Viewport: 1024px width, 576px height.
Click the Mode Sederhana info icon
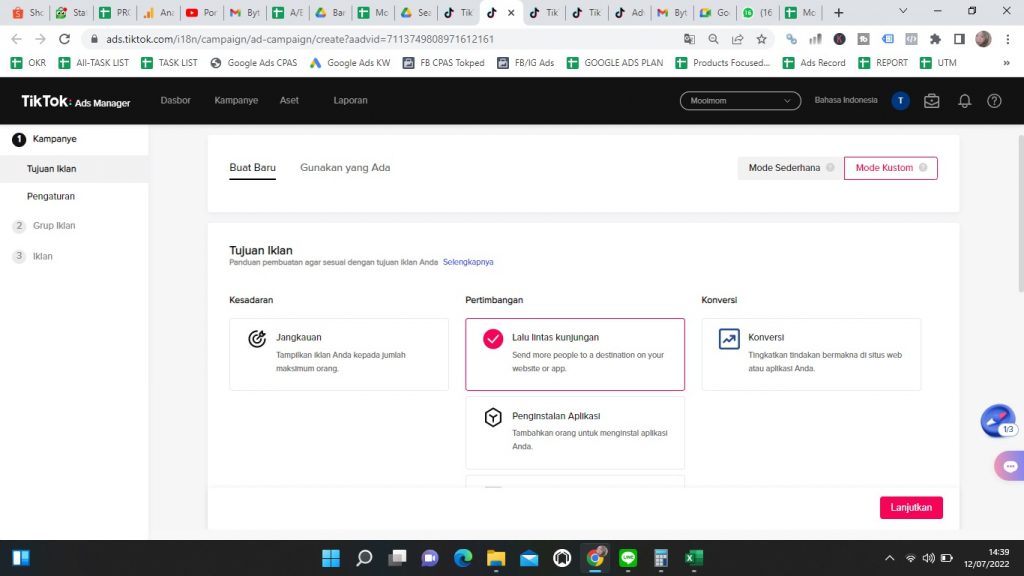(829, 168)
